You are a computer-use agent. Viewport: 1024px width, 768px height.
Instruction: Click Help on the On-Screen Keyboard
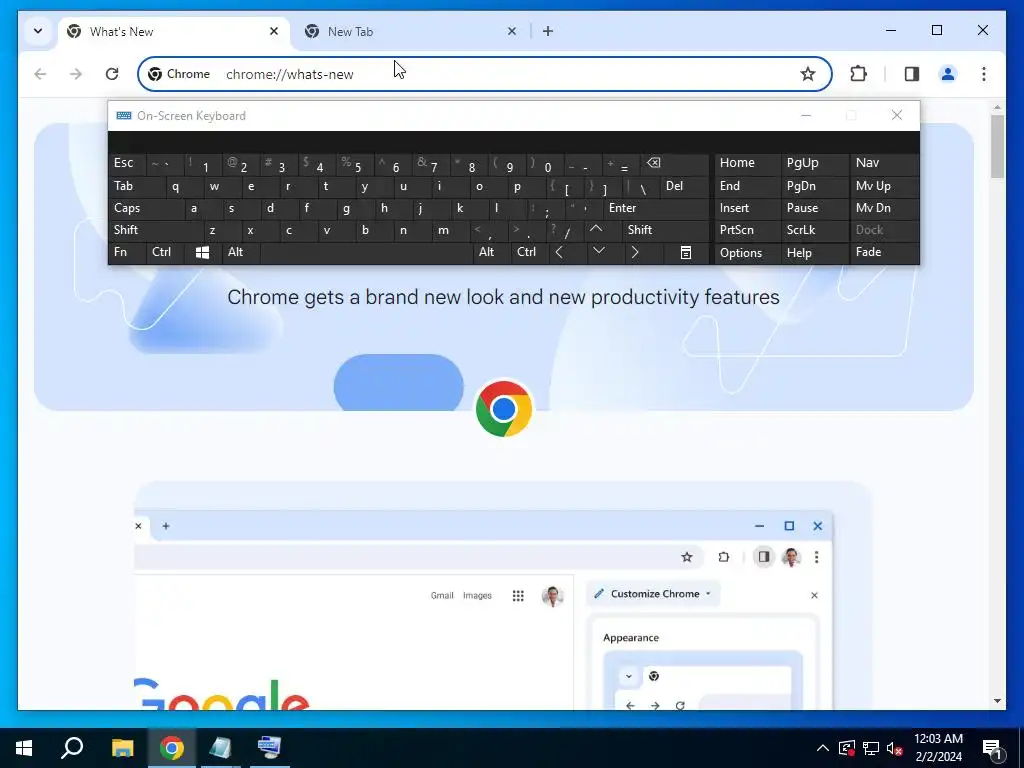point(814,253)
